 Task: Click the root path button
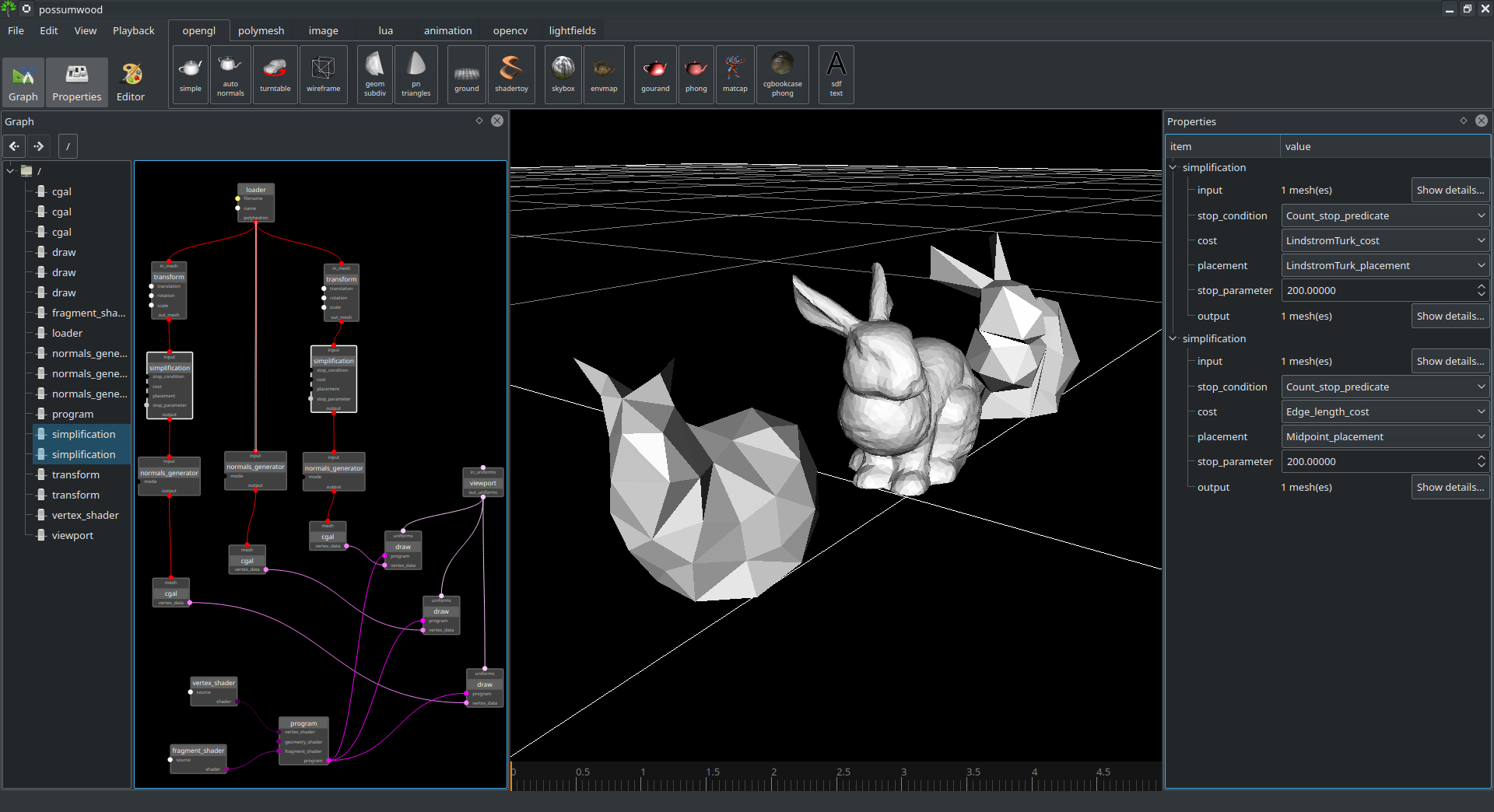68,146
